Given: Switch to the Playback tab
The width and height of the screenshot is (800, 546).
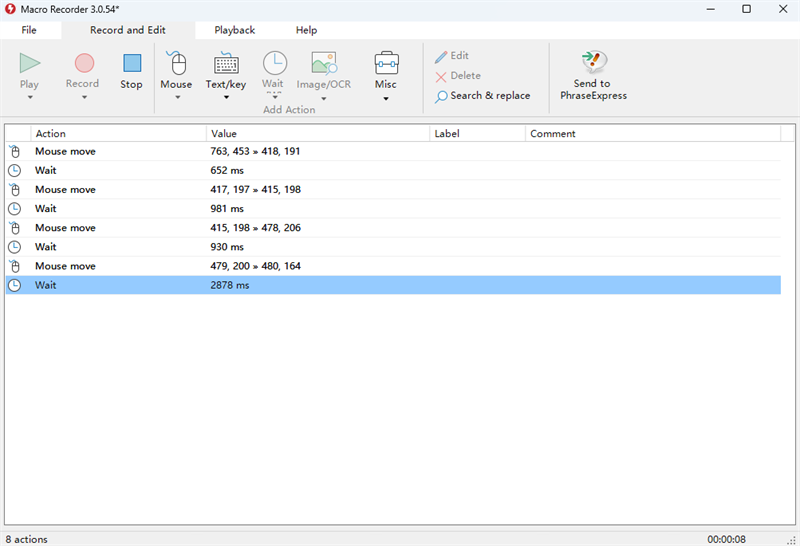Looking at the screenshot, I should (x=234, y=30).
